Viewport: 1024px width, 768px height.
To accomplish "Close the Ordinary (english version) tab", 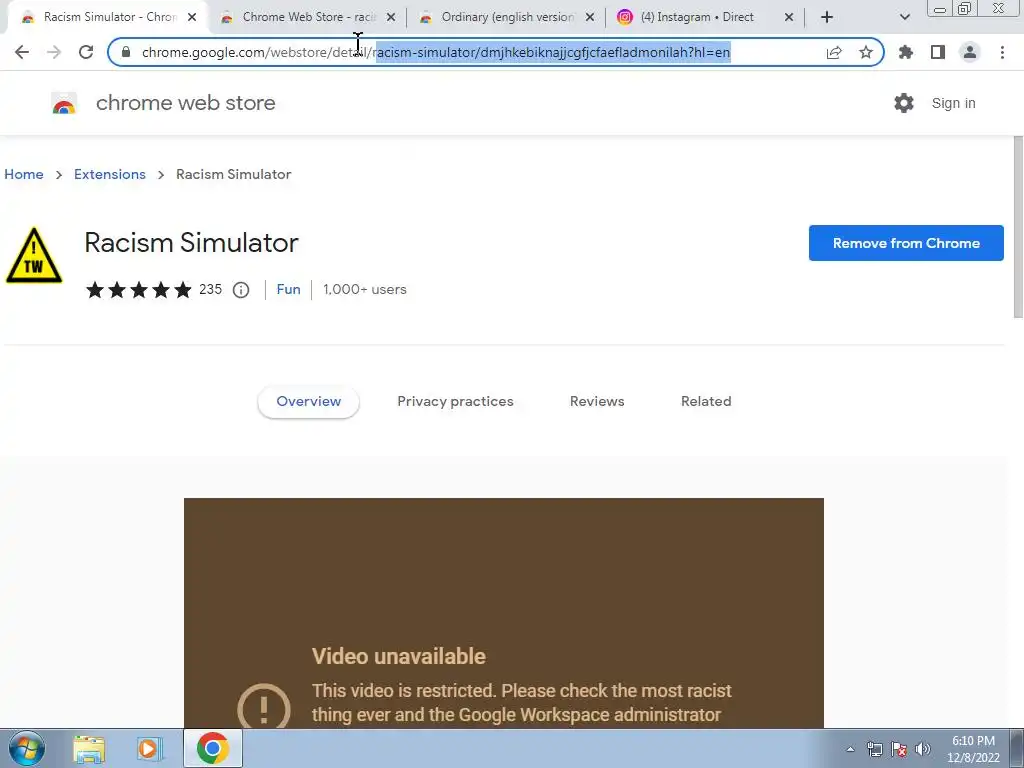I will tap(590, 18).
